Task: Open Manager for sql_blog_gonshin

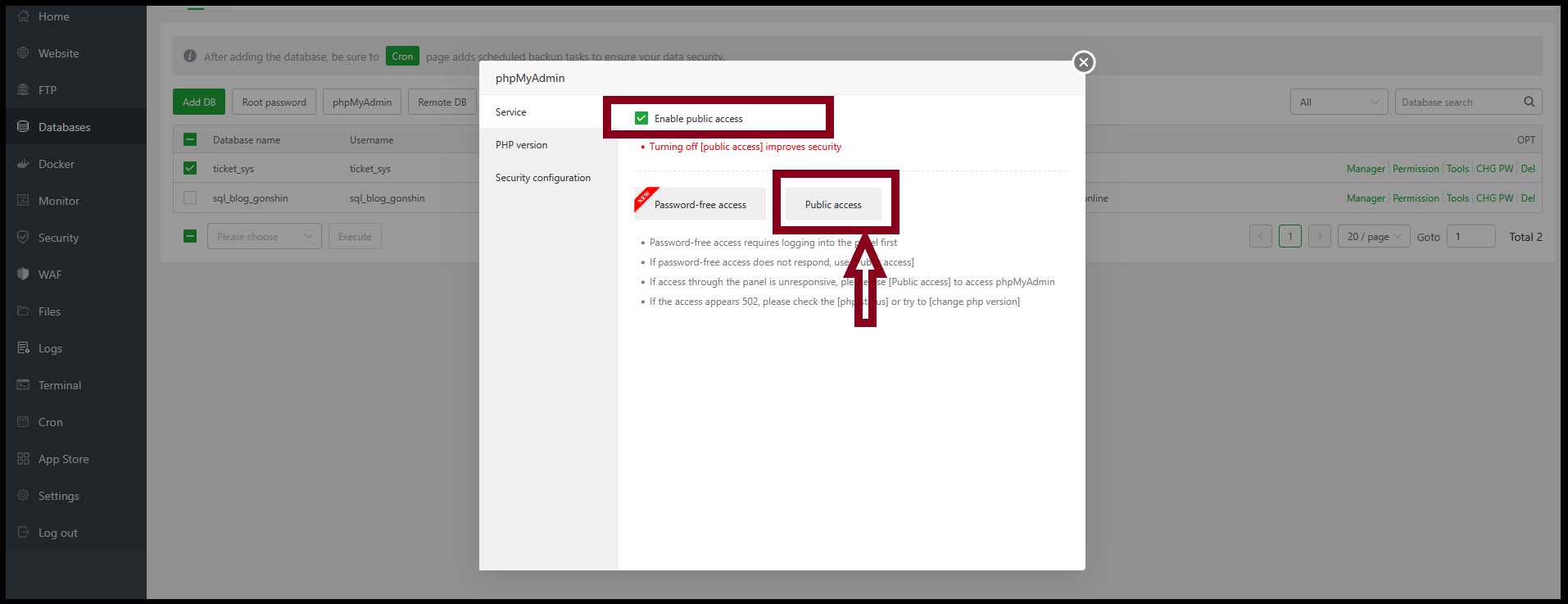Action: coord(1366,198)
